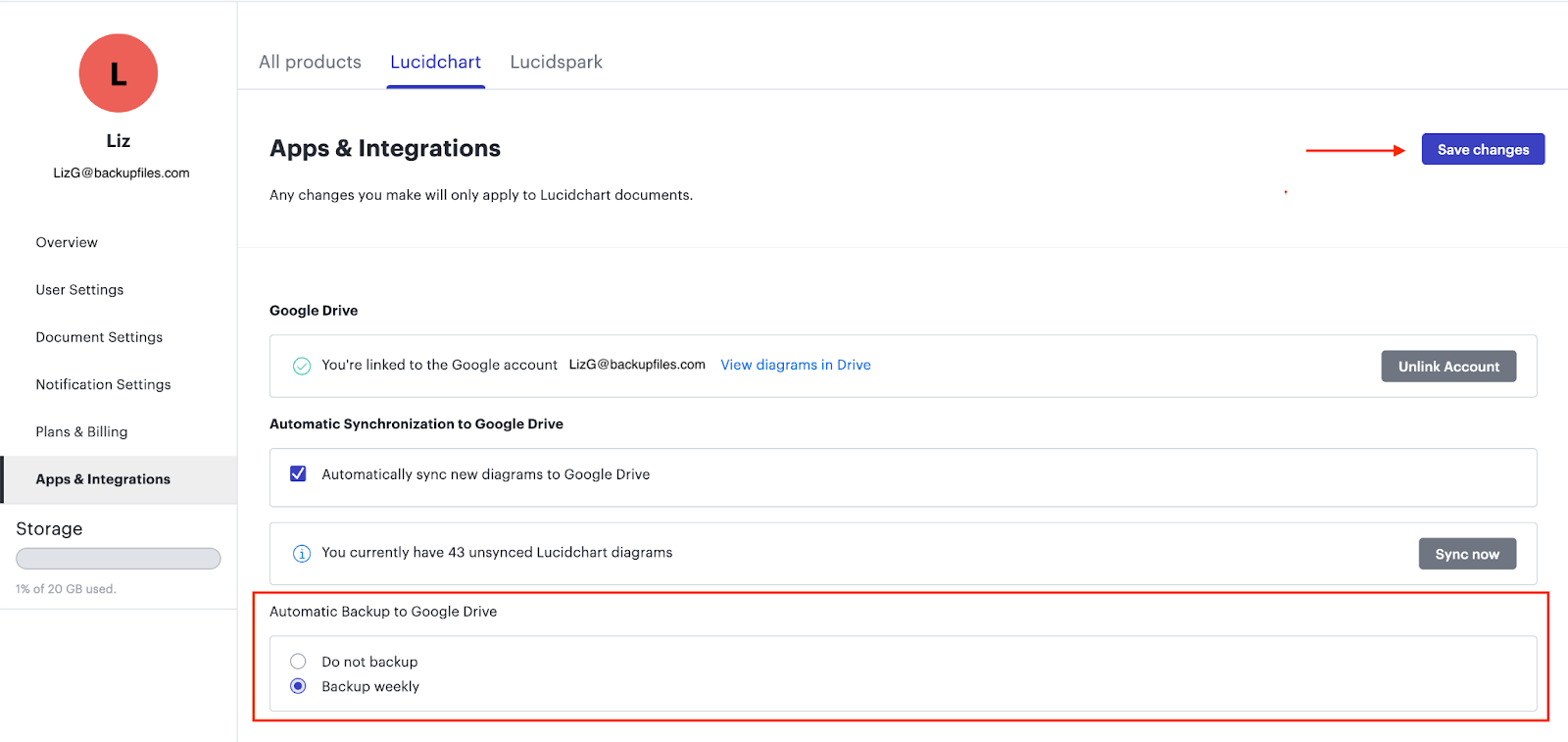Image resolution: width=1568 pixels, height=742 pixels.
Task: Click the Automatic Backup to Google Drive label
Action: [383, 612]
